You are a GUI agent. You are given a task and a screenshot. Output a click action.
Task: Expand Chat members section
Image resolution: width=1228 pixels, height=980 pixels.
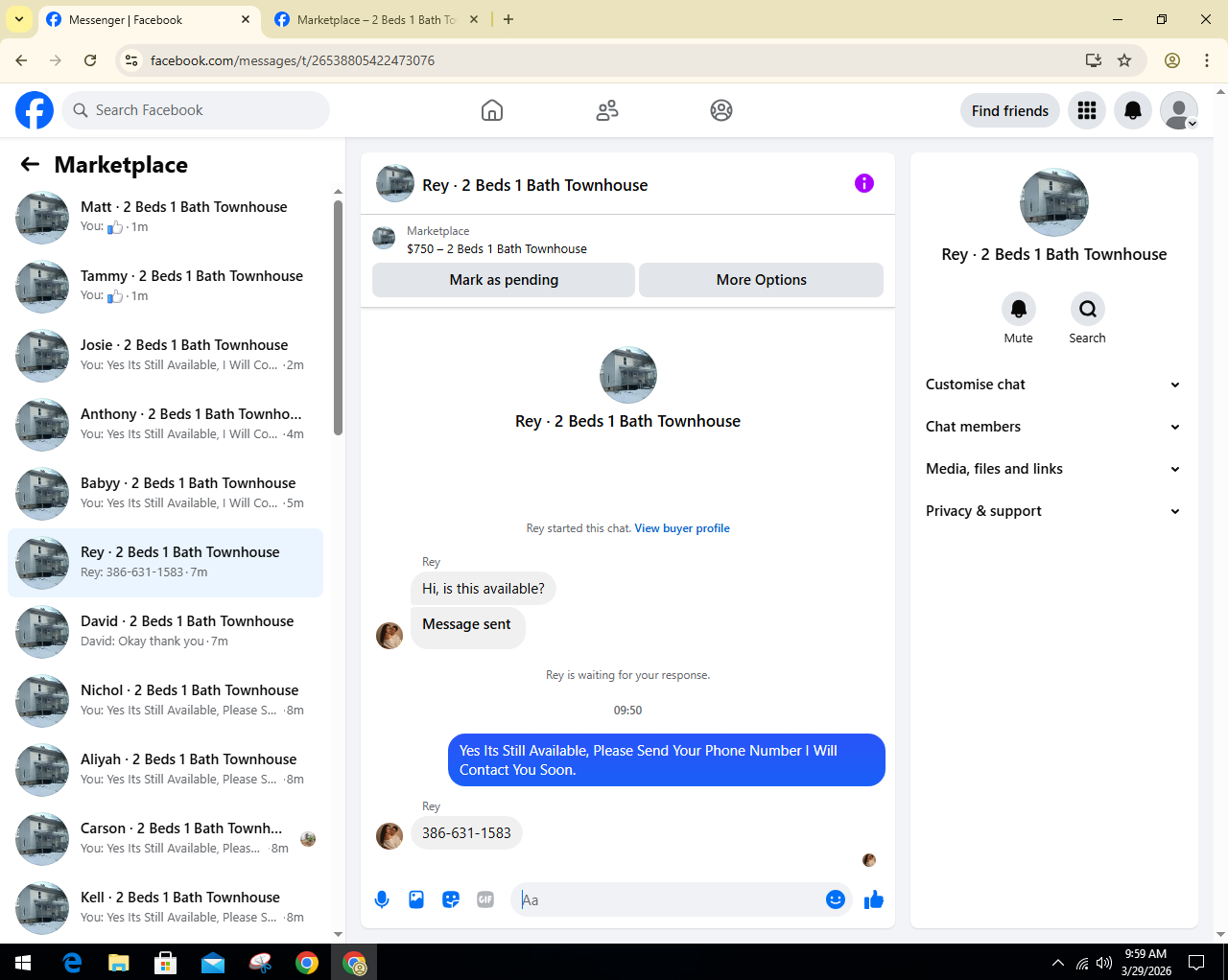[x=1053, y=427]
